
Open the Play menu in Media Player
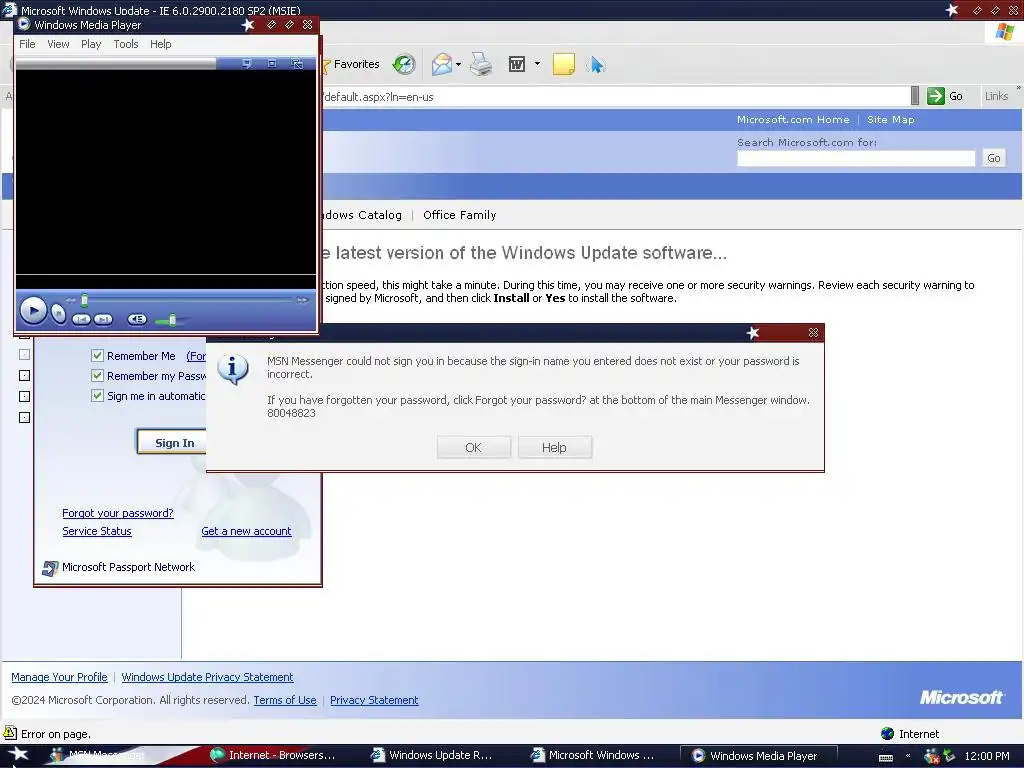[91, 44]
